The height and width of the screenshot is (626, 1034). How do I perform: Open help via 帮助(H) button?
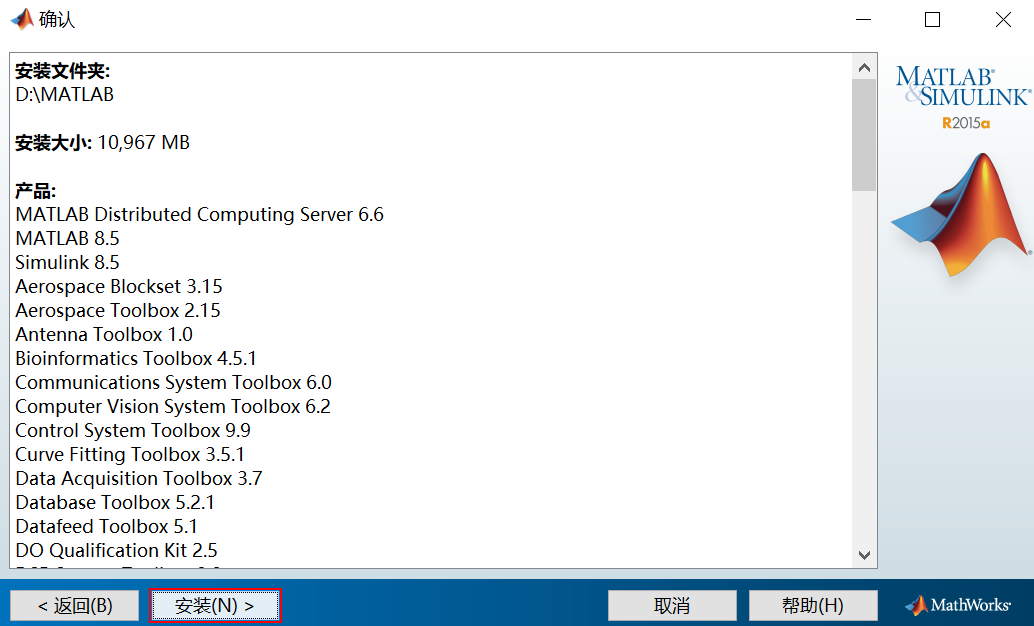tap(813, 606)
